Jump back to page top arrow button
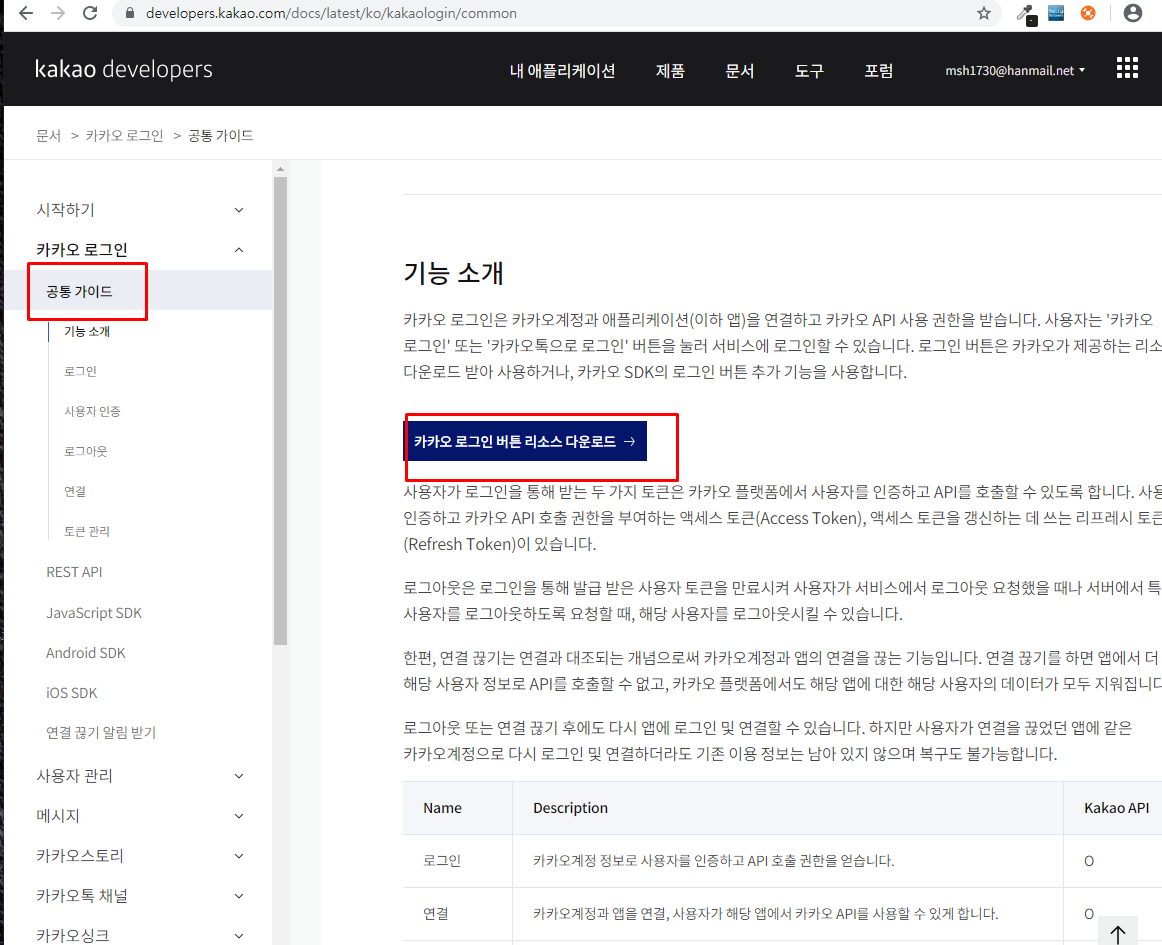The image size is (1162, 945). tap(1118, 934)
